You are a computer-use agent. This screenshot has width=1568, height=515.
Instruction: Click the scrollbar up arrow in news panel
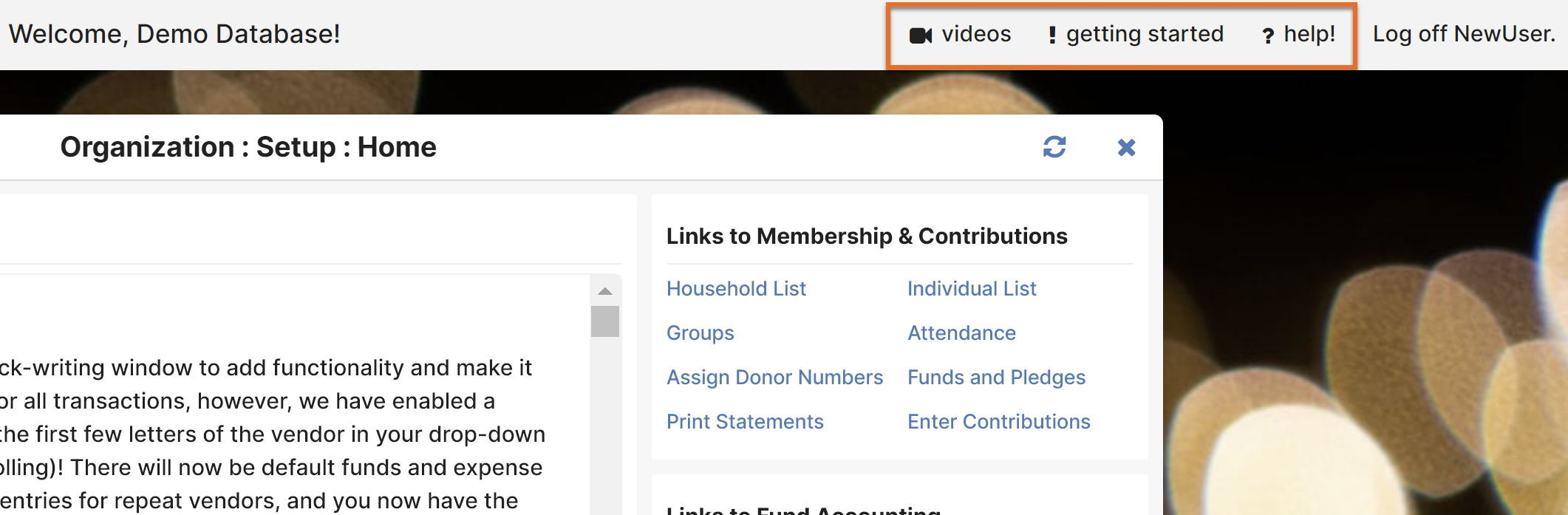click(605, 291)
